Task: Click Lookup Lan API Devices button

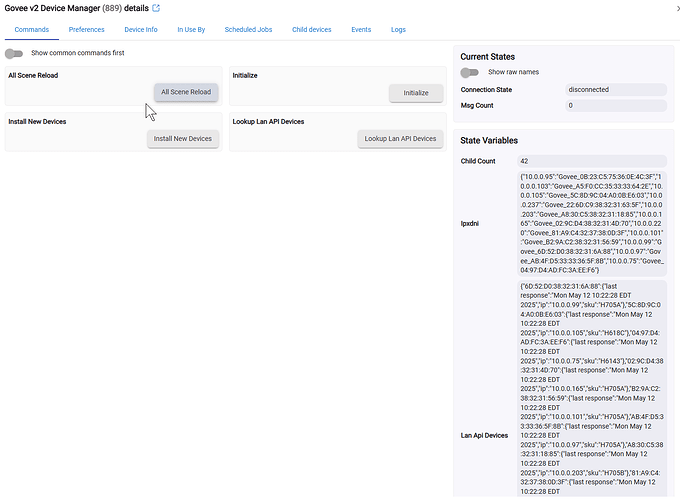Action: [x=400, y=138]
